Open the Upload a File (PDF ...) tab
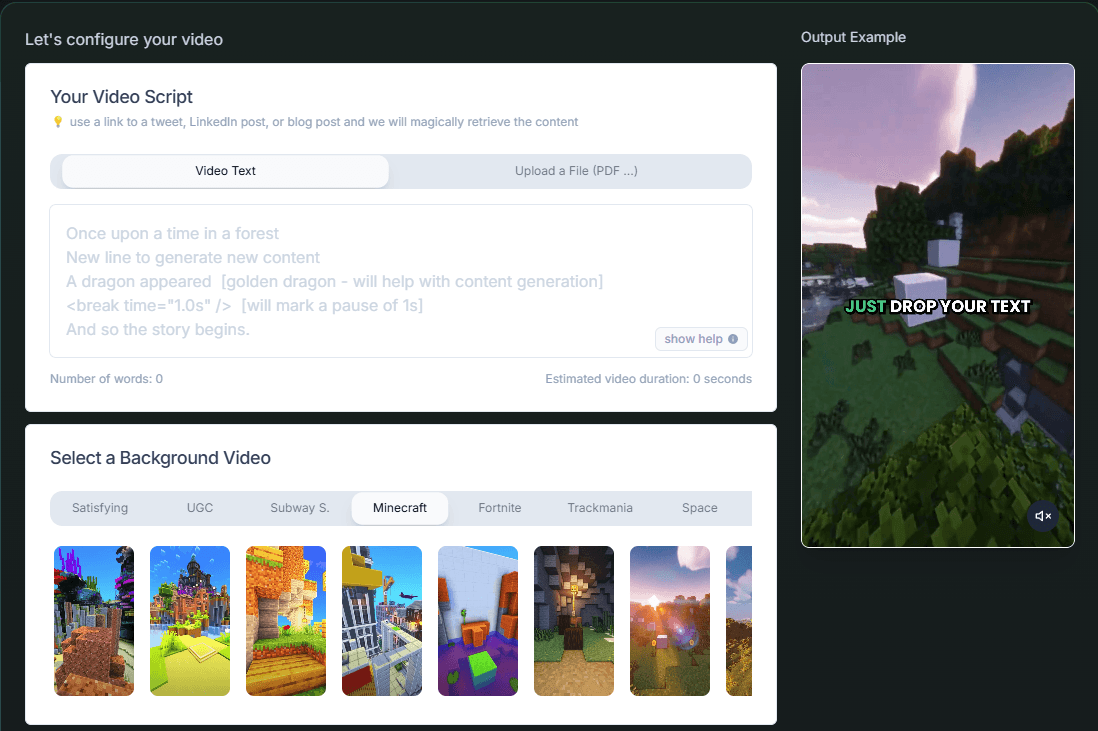Screen dimensions: 1098x731 (576, 171)
